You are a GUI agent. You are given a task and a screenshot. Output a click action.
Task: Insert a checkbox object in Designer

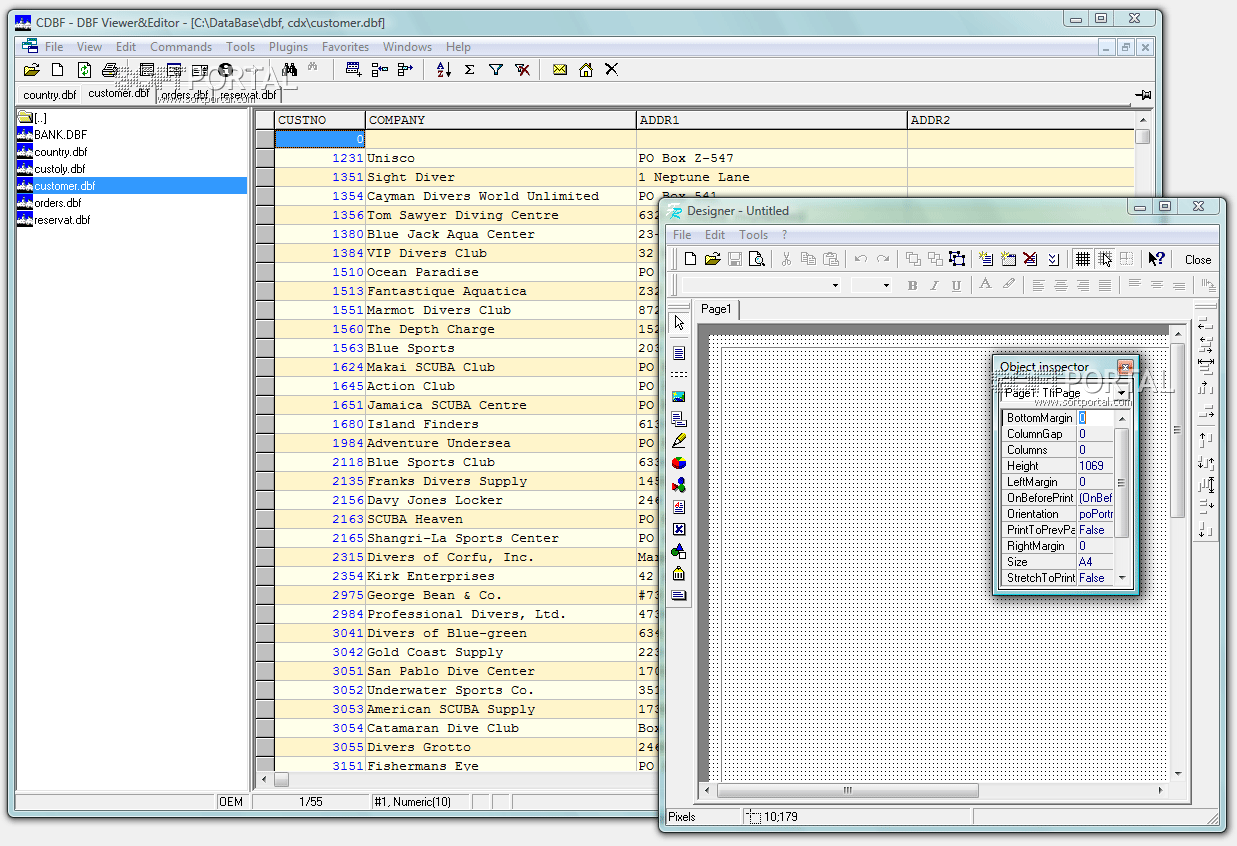tap(679, 529)
